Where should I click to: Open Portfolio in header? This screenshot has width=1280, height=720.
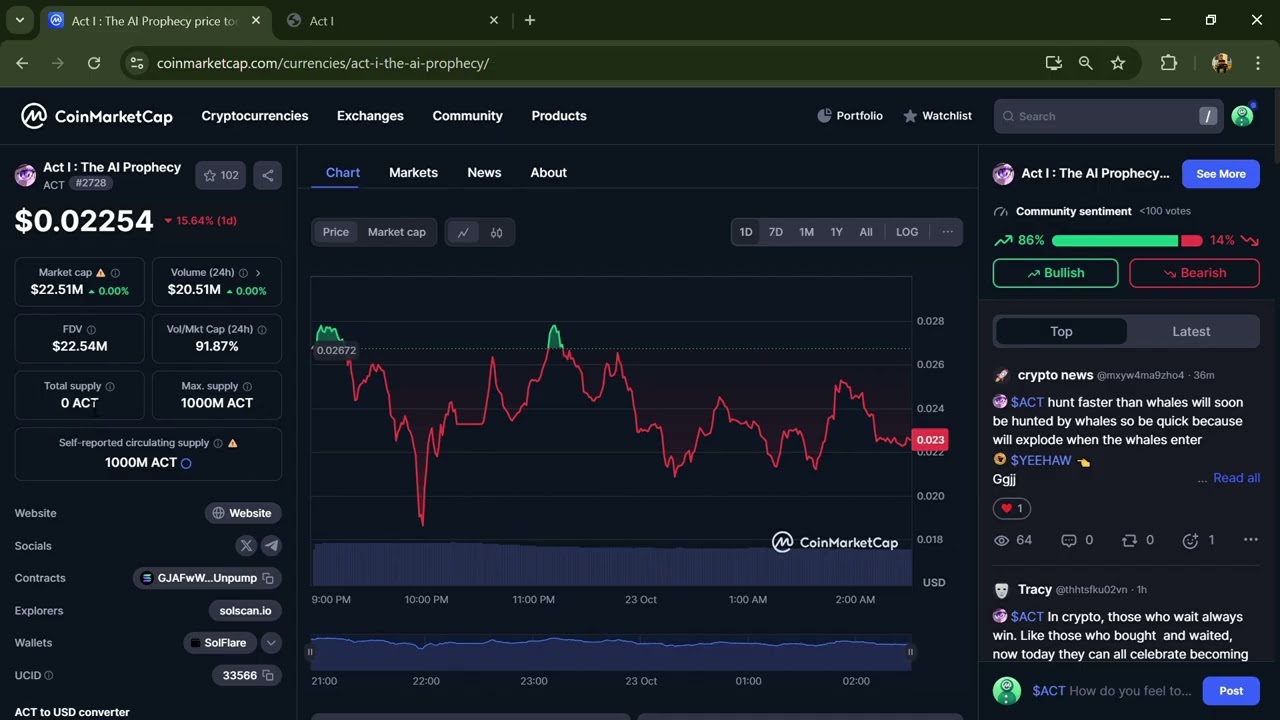pyautogui.click(x=850, y=116)
